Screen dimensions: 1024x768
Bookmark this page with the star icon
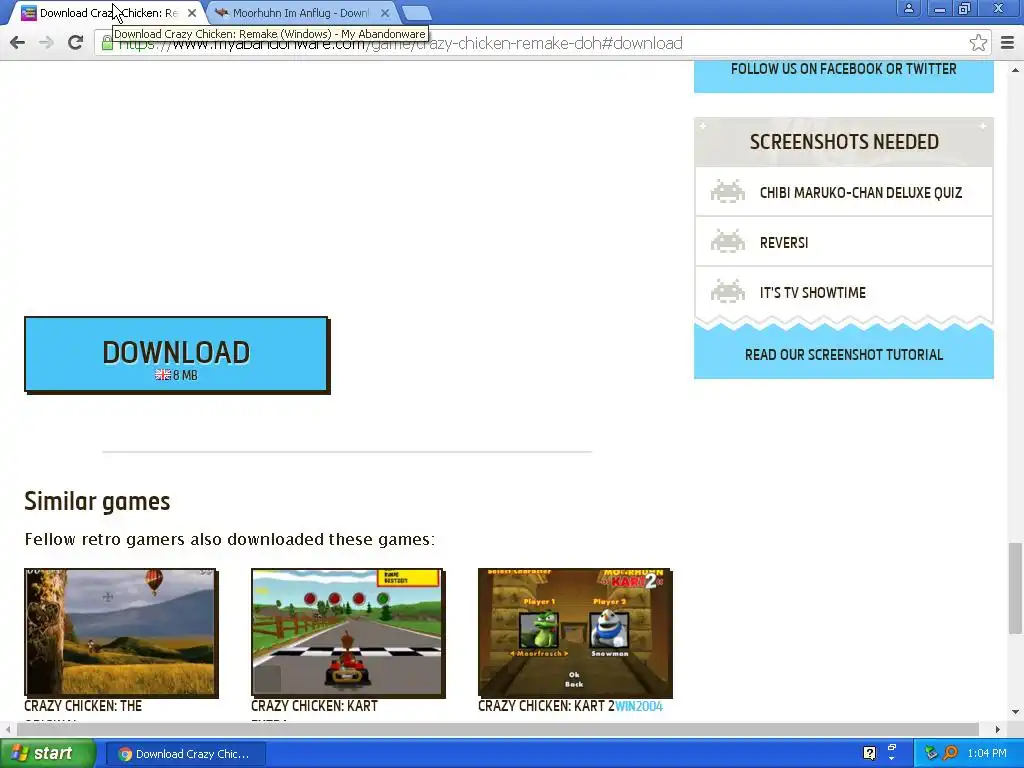(x=978, y=43)
